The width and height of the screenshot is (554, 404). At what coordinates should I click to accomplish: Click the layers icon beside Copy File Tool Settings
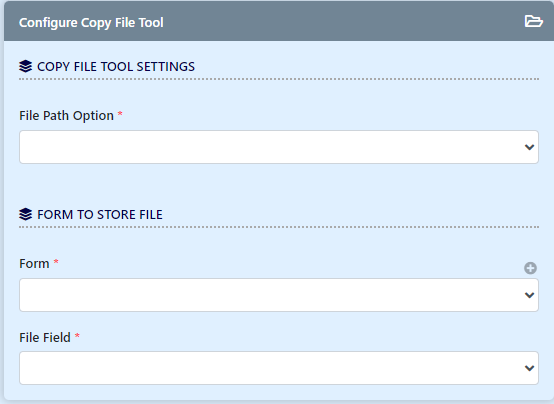coord(25,66)
